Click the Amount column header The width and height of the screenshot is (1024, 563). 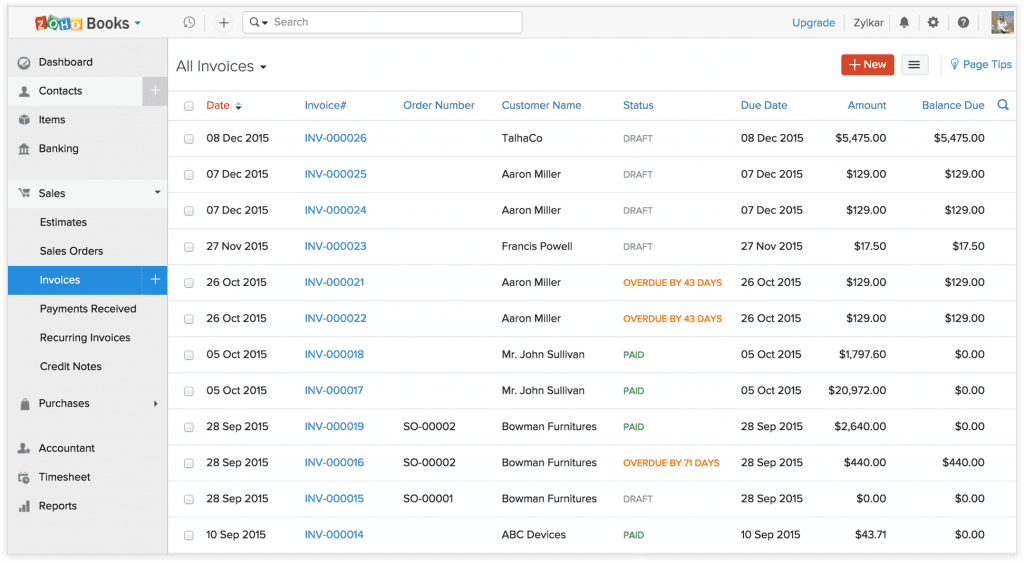click(867, 105)
